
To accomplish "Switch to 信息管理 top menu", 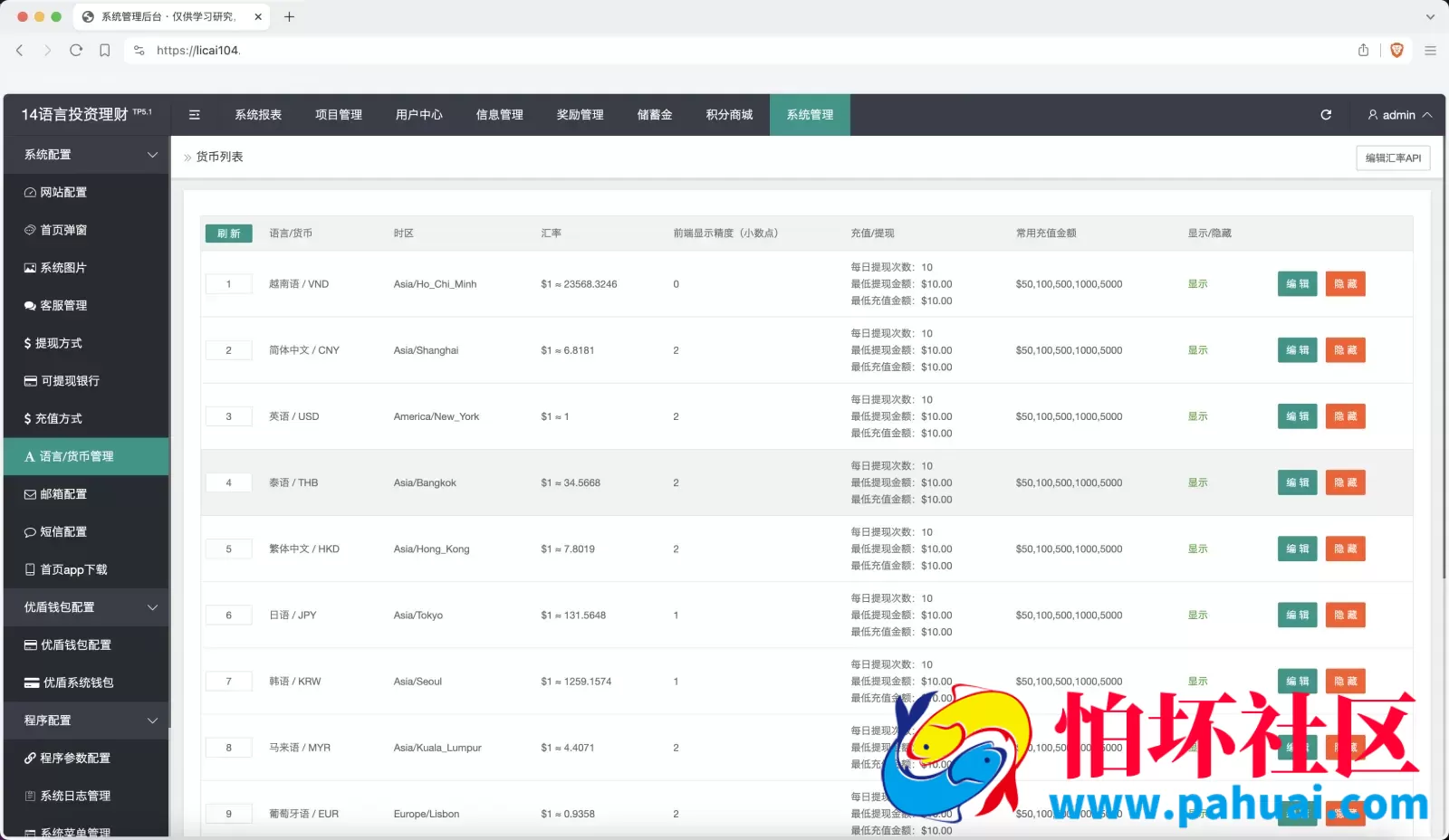I will pyautogui.click(x=500, y=115).
